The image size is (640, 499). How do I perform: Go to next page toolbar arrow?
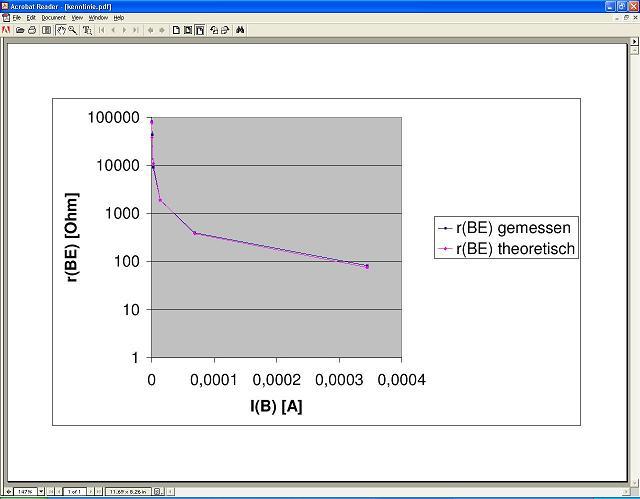(124, 30)
